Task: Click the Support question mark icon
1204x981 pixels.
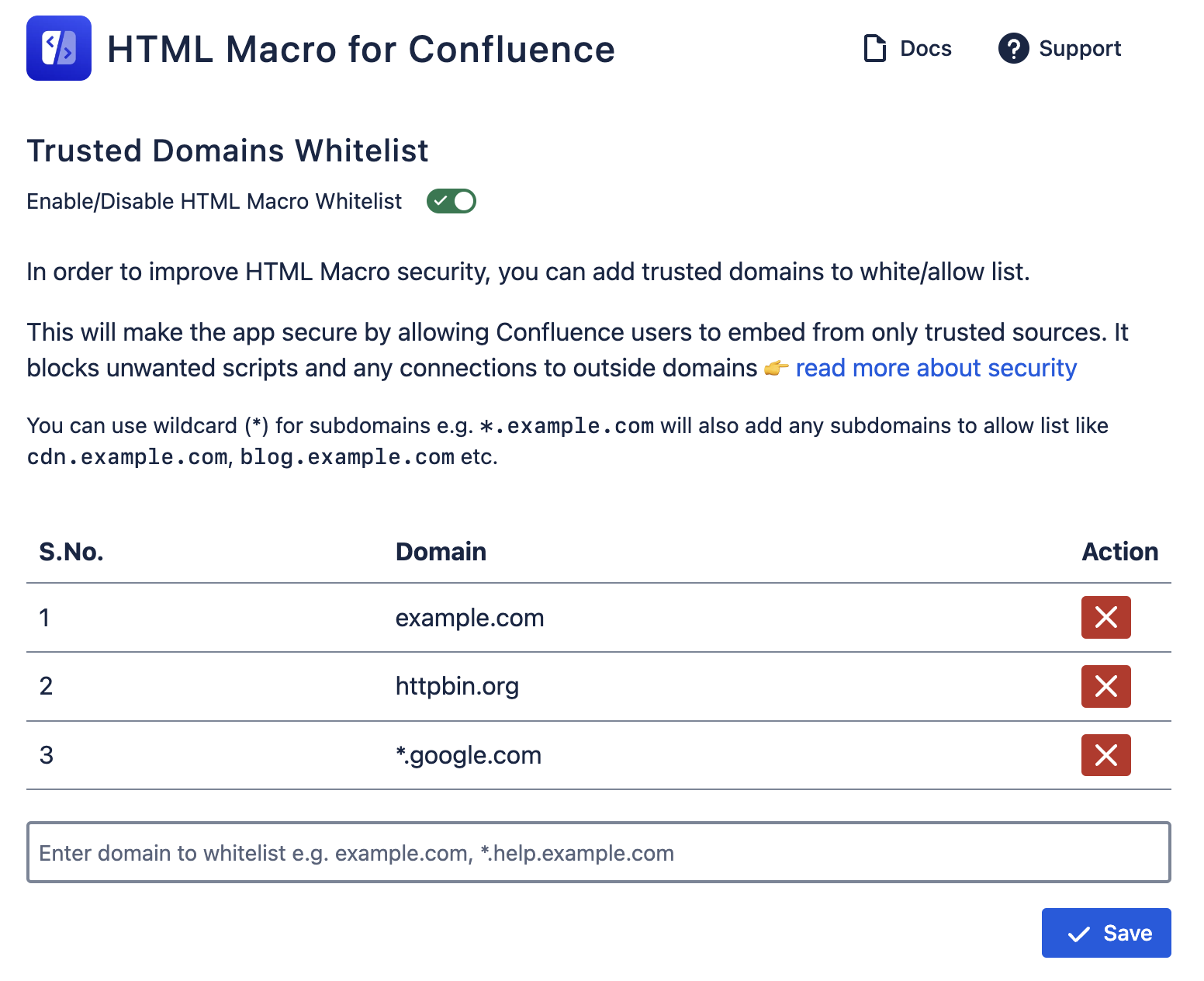Action: (1013, 49)
